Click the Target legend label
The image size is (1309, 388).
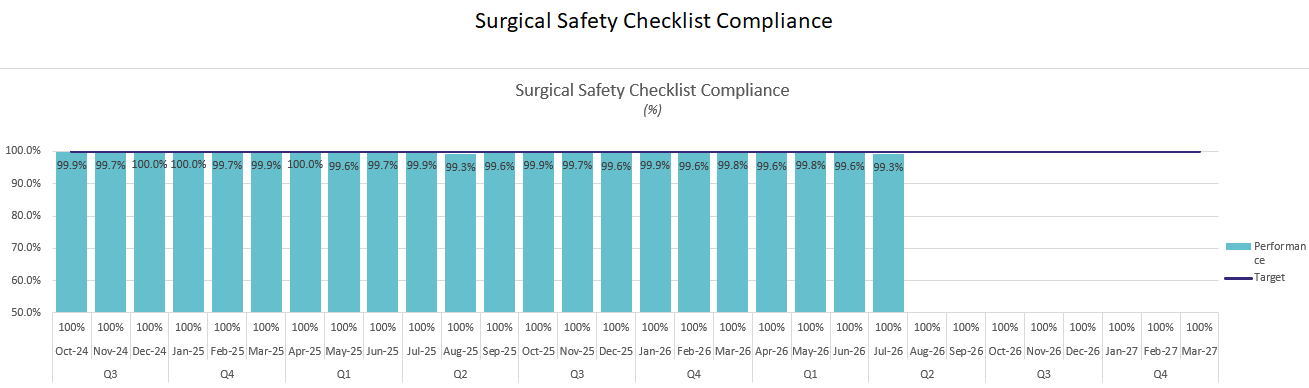click(1269, 277)
